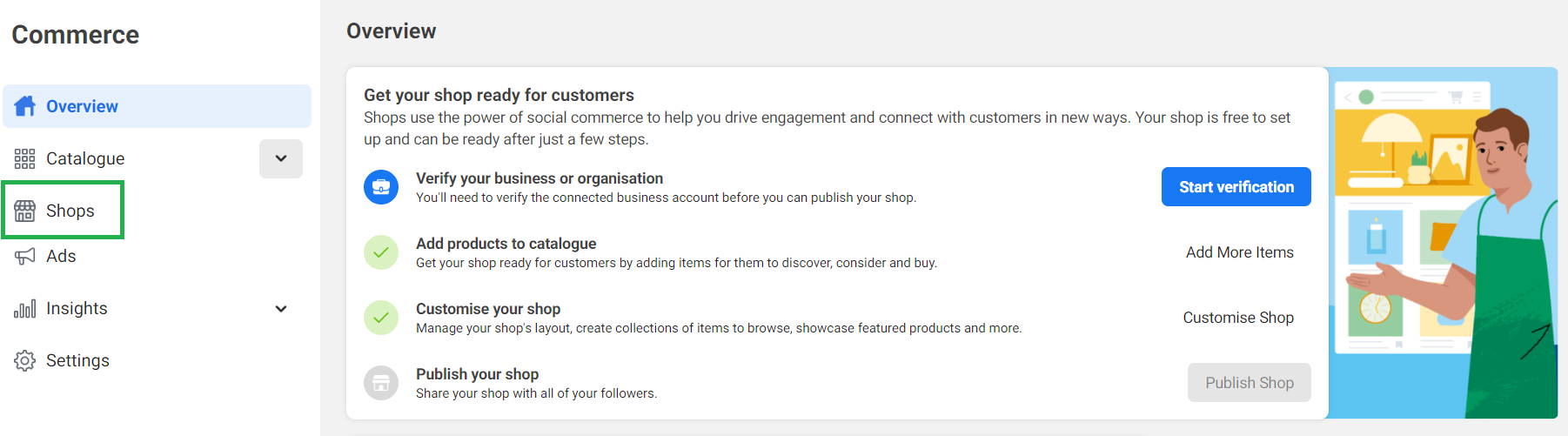Click the Ads megaphone icon
Viewport: 1568px width, 436px height.
pyautogui.click(x=24, y=256)
